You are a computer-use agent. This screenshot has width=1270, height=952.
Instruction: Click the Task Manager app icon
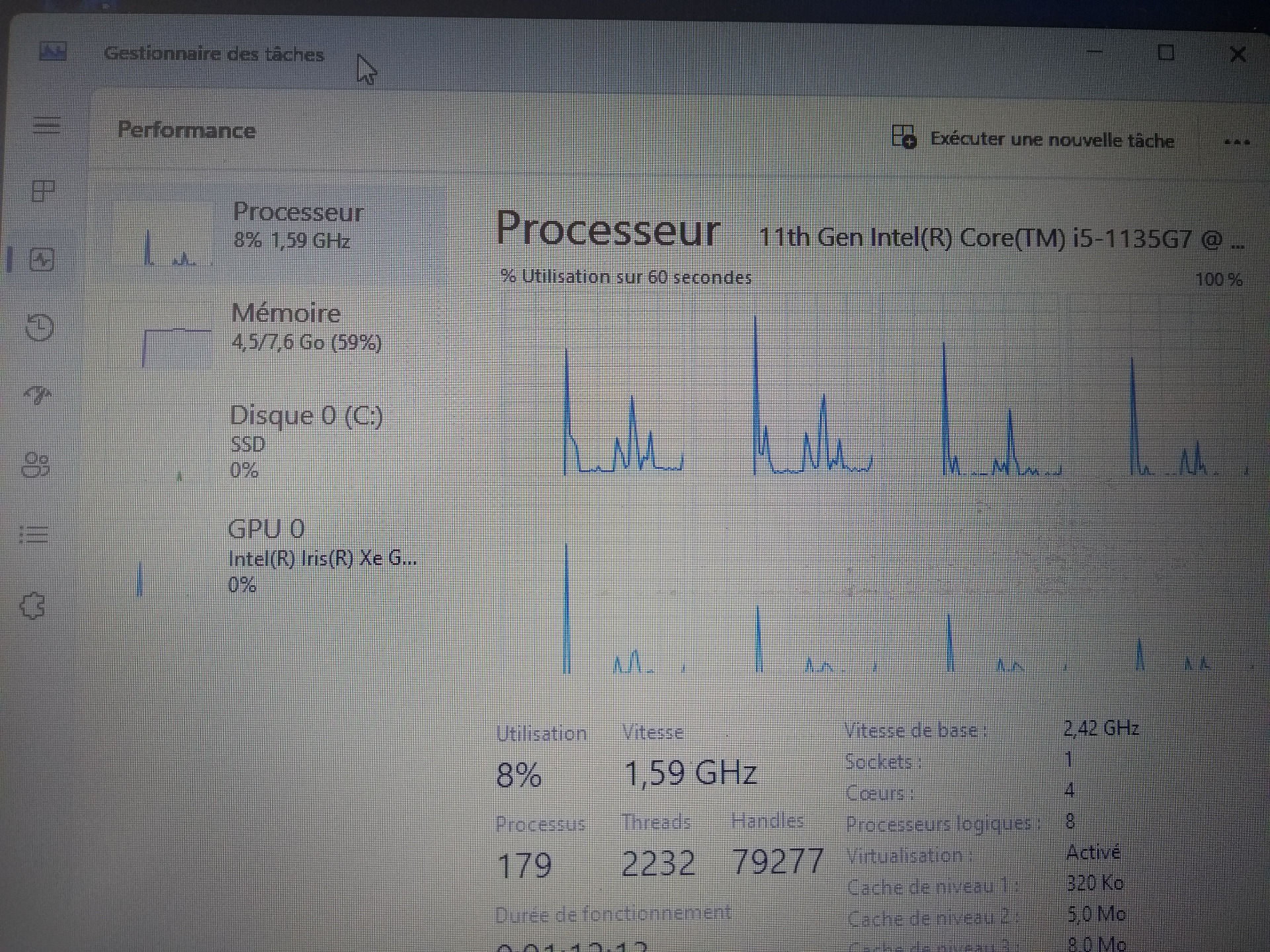[x=53, y=51]
